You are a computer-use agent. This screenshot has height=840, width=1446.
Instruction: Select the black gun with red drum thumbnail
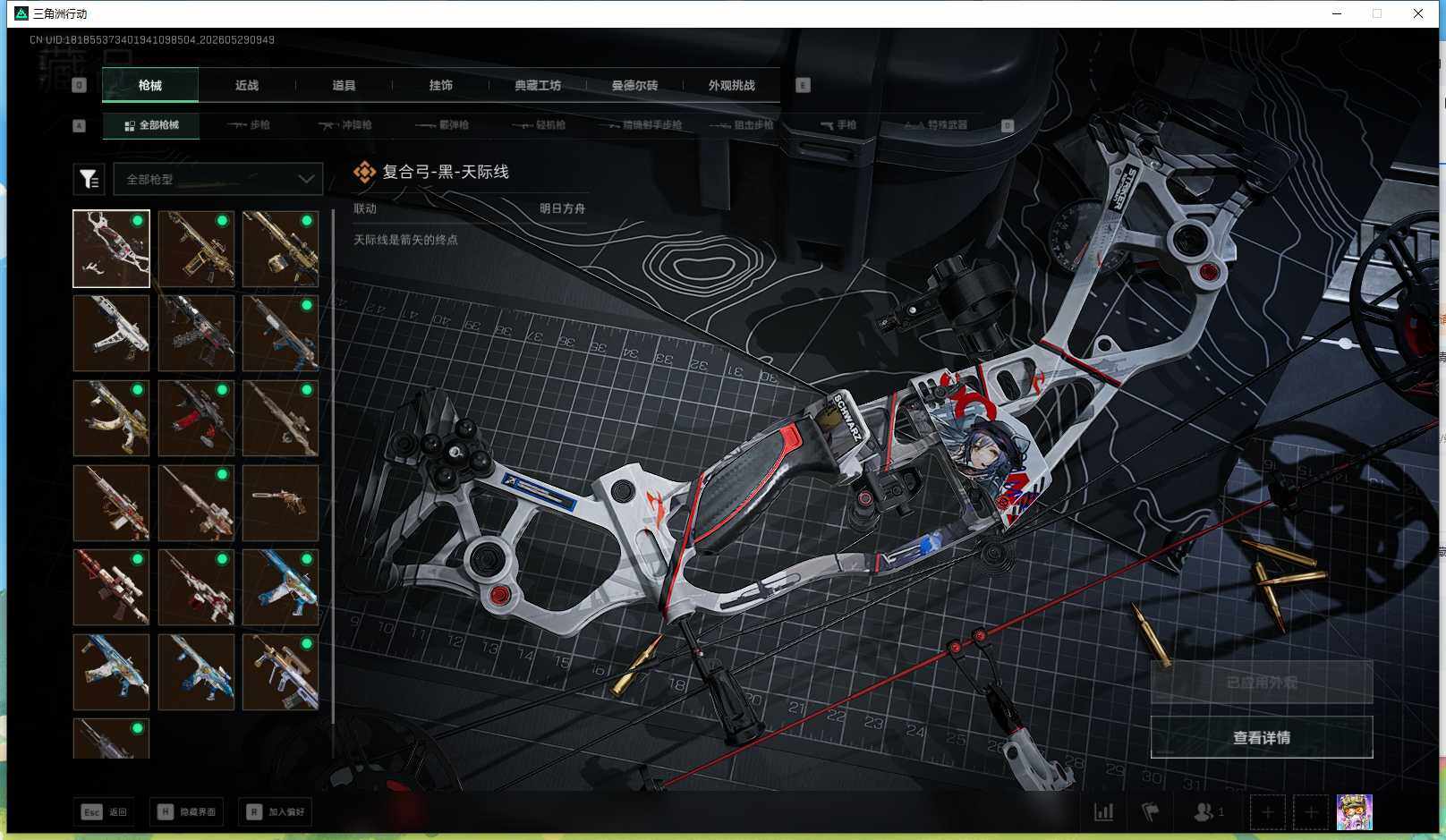click(196, 418)
